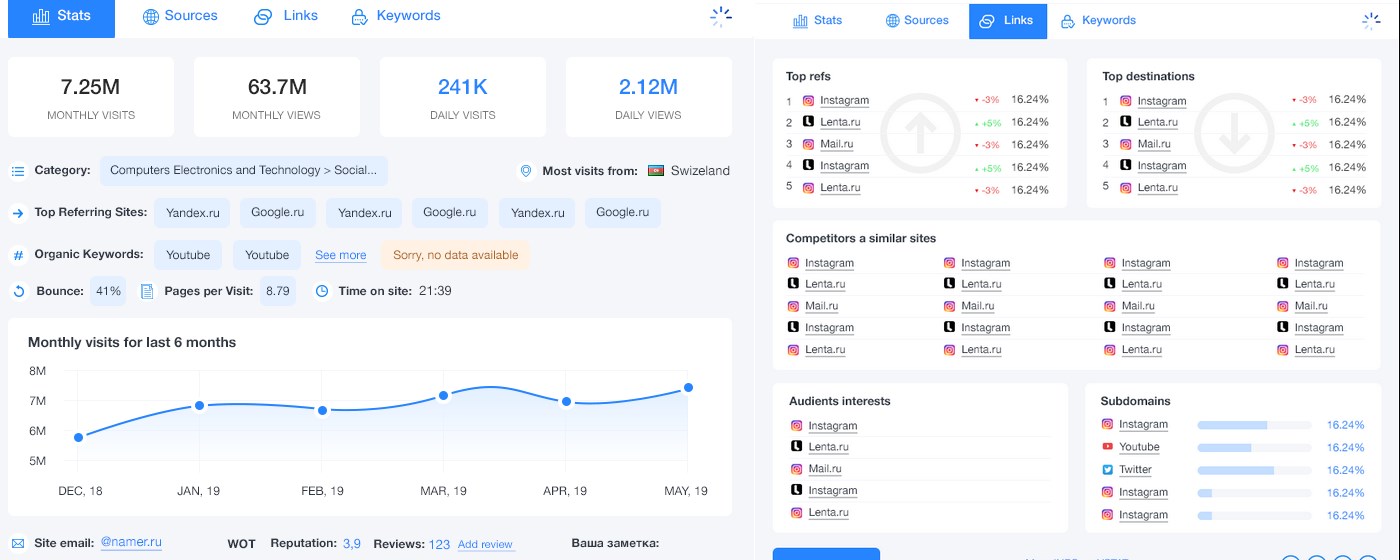Viewport: 1400px width, 560px height.
Task: Open the See more keywords link
Action: [x=341, y=255]
